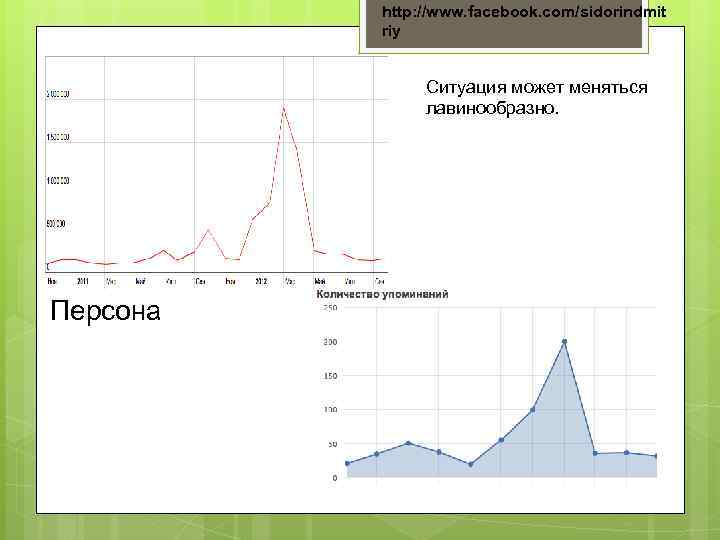Click the '2012' x-axis label on red chart
720x540 pixels.
point(261,281)
